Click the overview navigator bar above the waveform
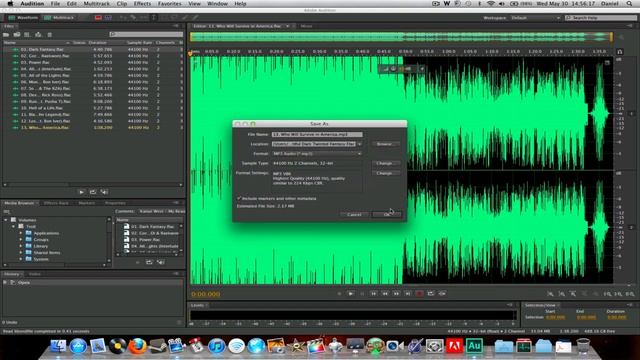This screenshot has width=640, height=360. 401,37
